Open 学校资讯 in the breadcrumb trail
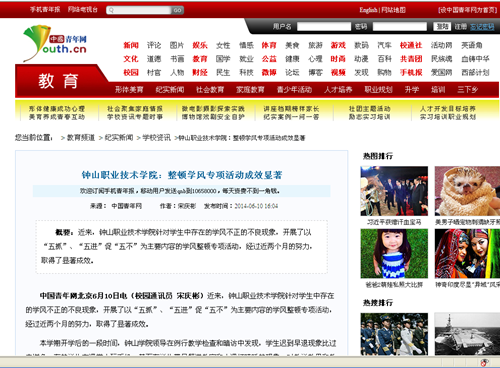Image resolution: width=500 pixels, height=368 pixels. 156,138
